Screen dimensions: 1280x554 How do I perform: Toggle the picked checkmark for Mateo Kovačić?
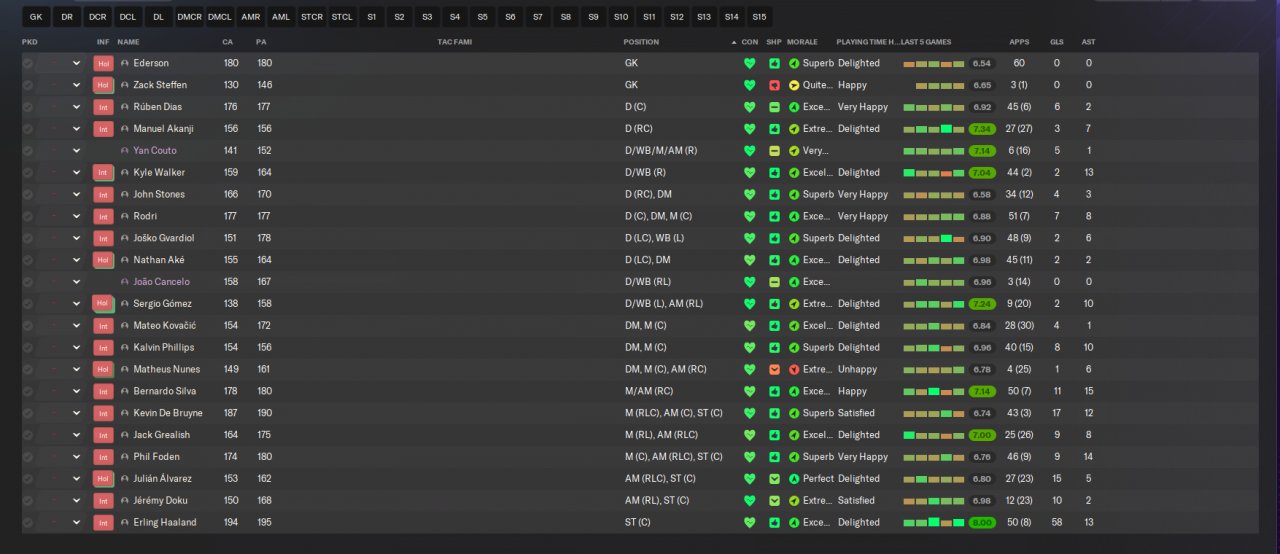click(x=28, y=326)
